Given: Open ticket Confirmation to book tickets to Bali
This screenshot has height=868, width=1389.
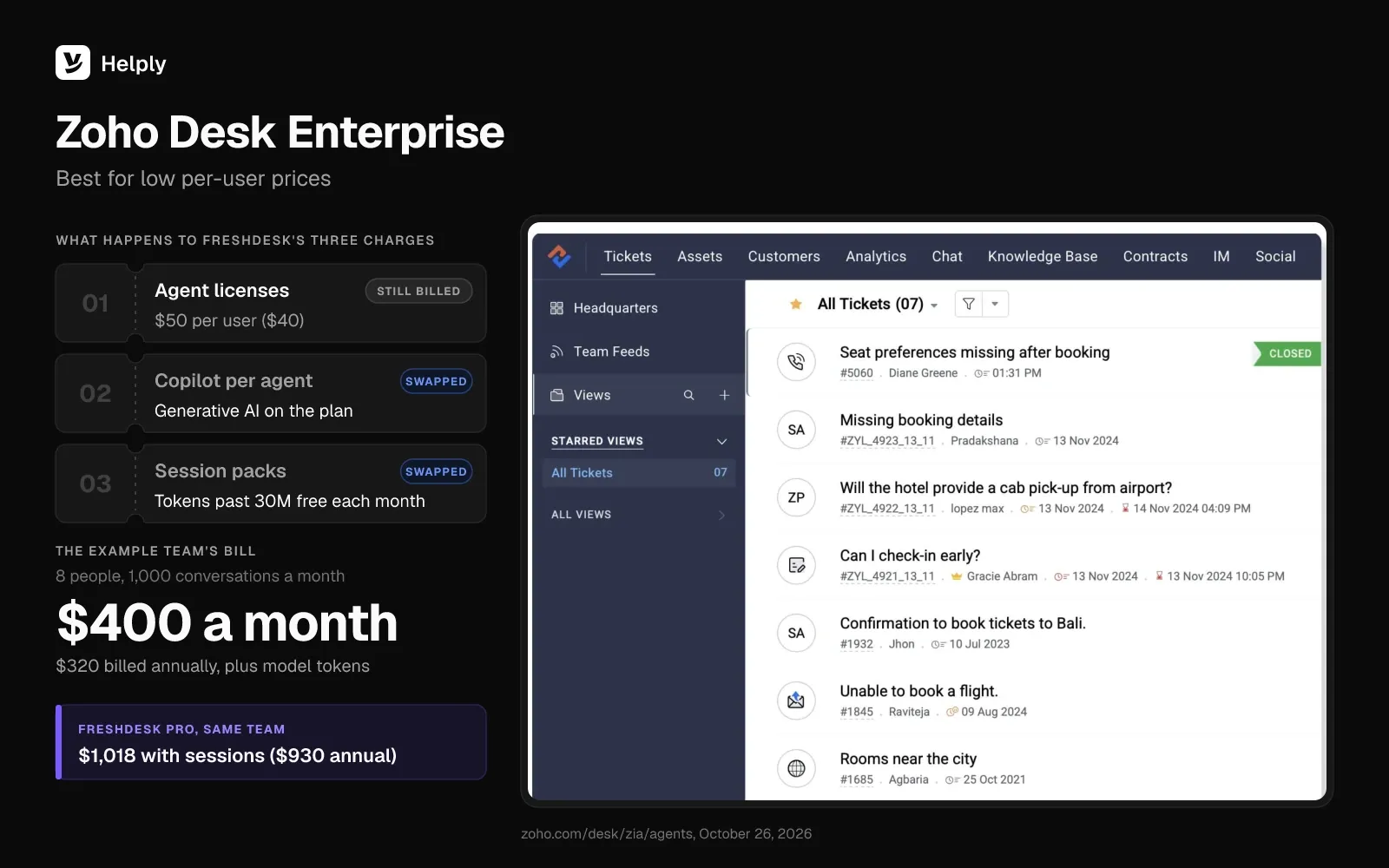Looking at the screenshot, I should click(x=963, y=623).
